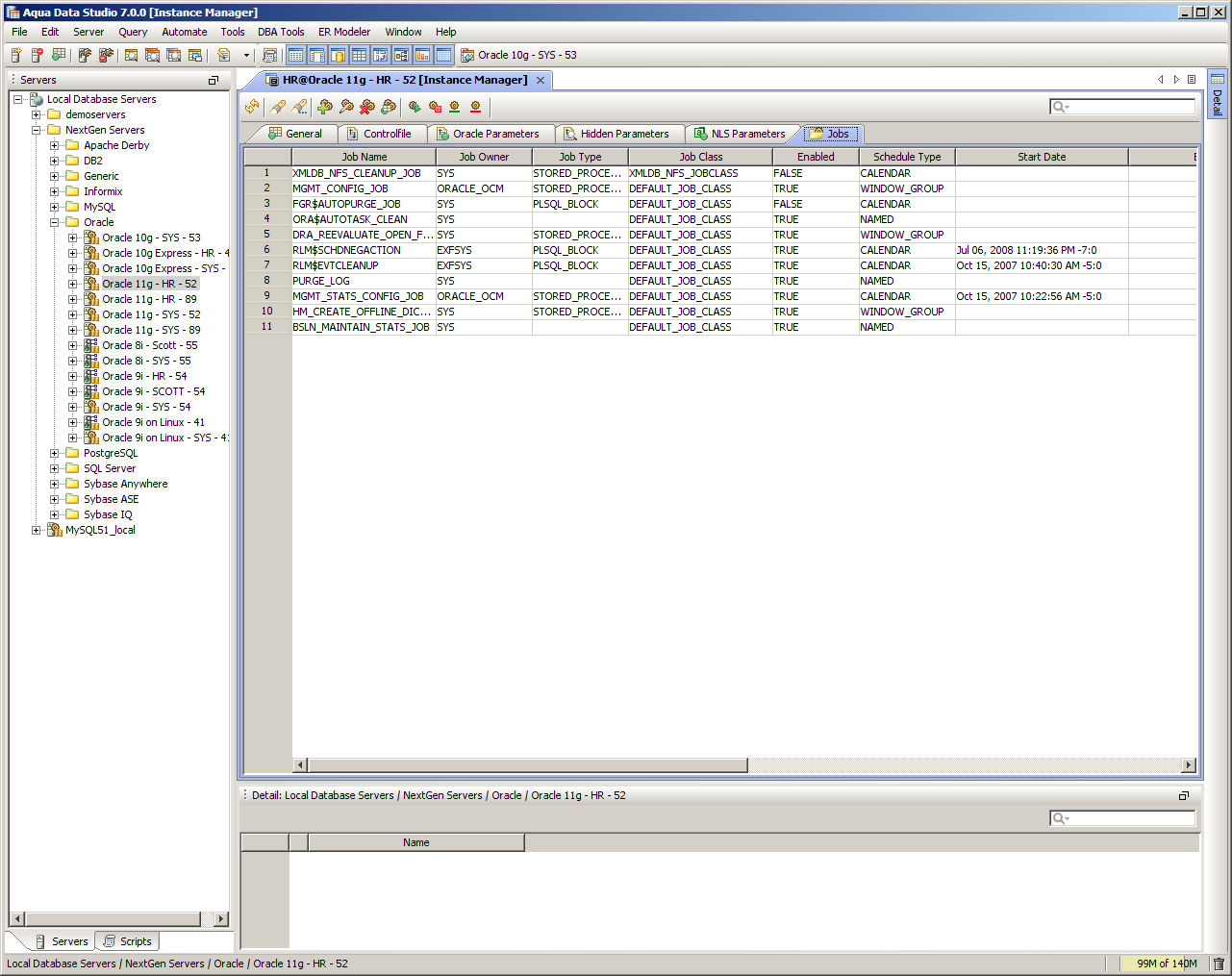Collapse the NextGen Servers folder
This screenshot has height=976, width=1232.
tap(36, 130)
